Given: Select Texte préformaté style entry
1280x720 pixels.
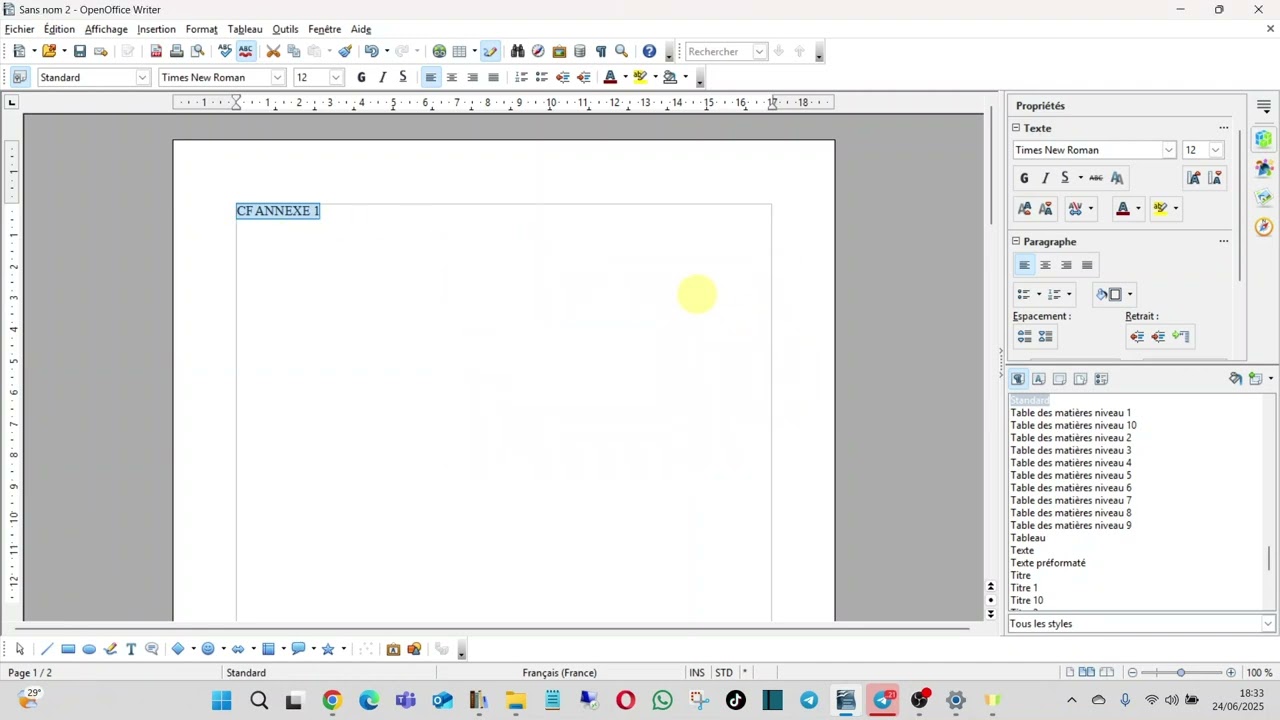Looking at the screenshot, I should coord(1048,563).
